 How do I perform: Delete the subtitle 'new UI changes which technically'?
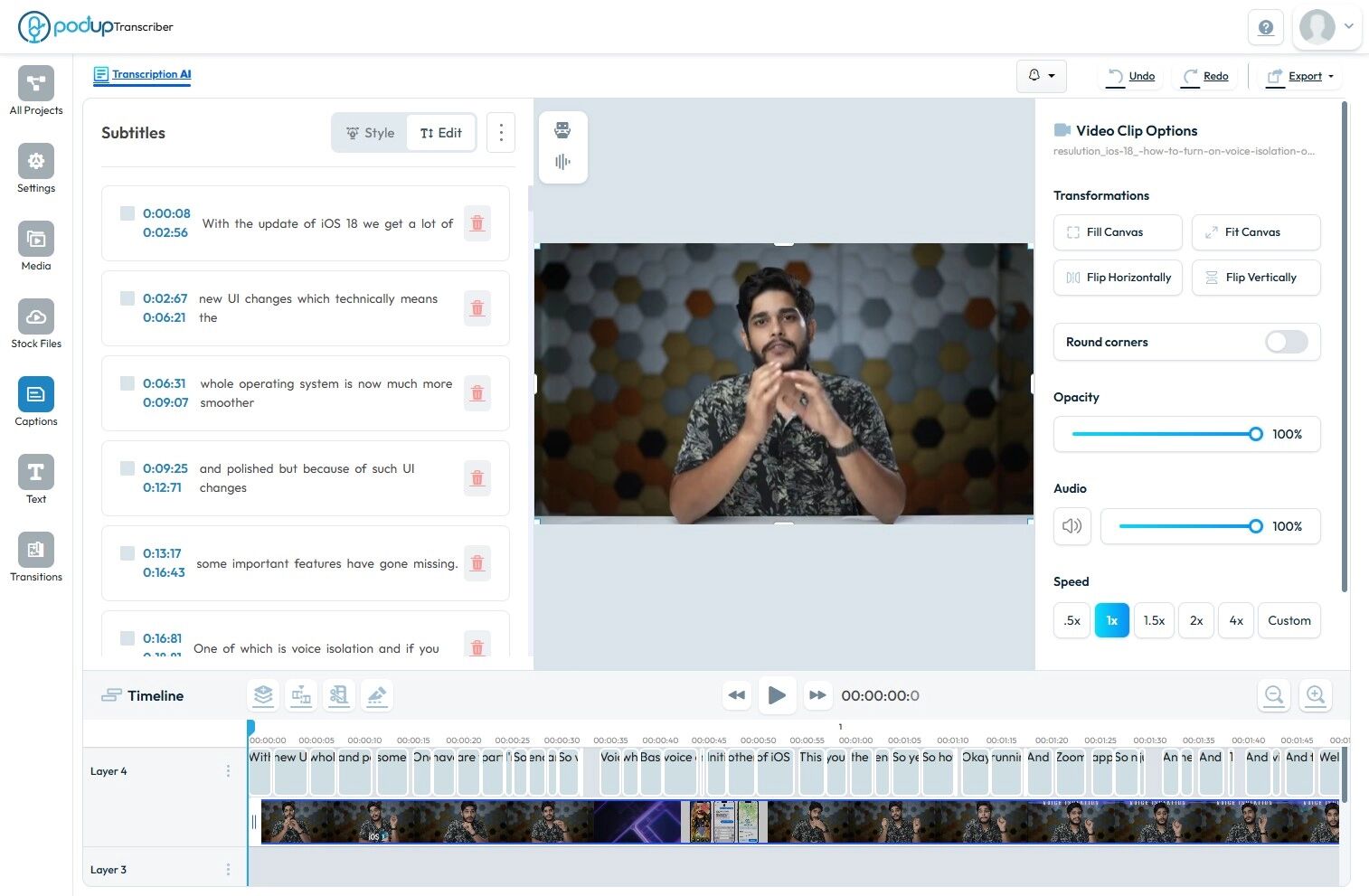477,308
